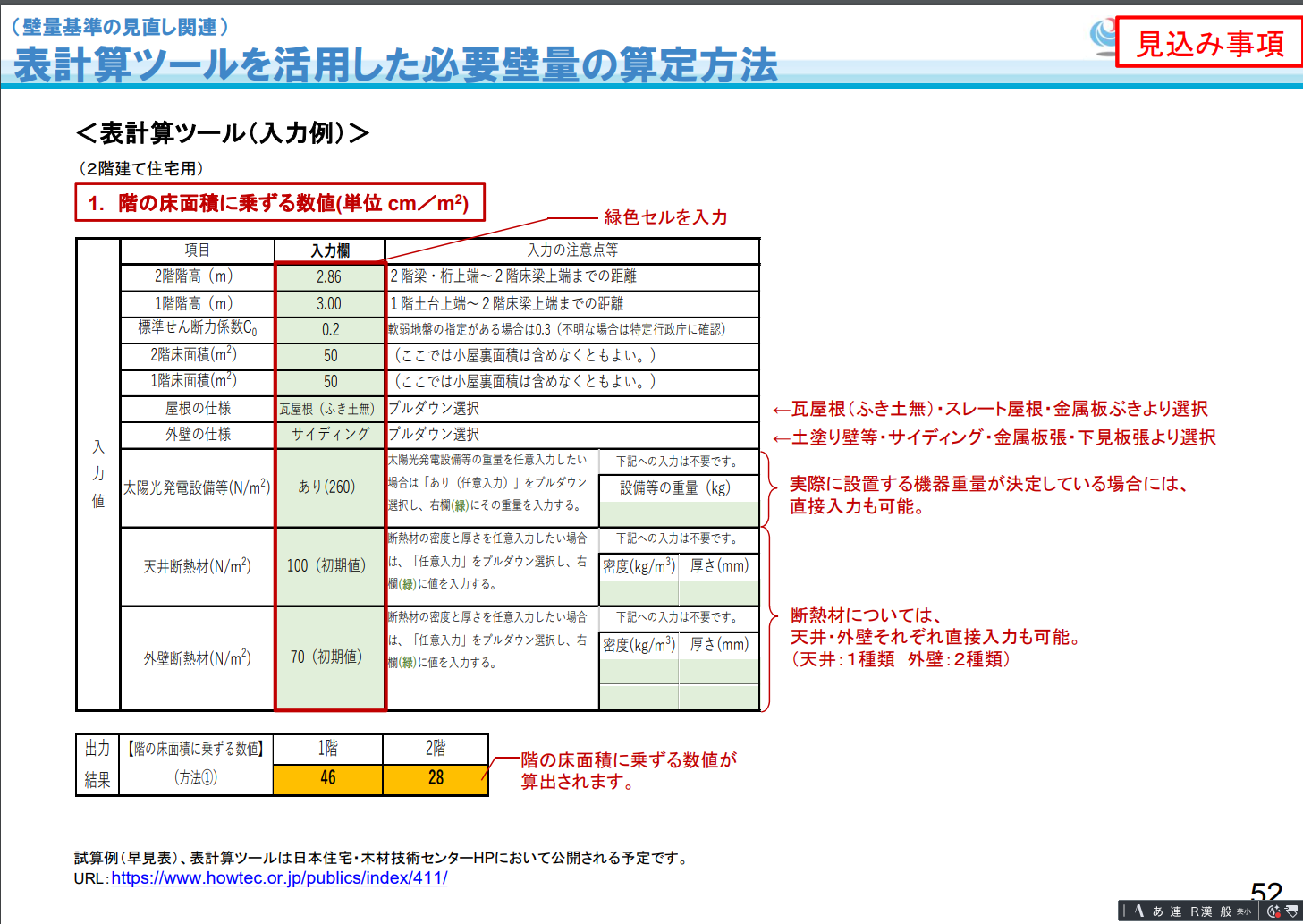This screenshot has width=1303, height=924.
Task: Click the ATOK logo on IME toolbar
Action: (x=1139, y=911)
